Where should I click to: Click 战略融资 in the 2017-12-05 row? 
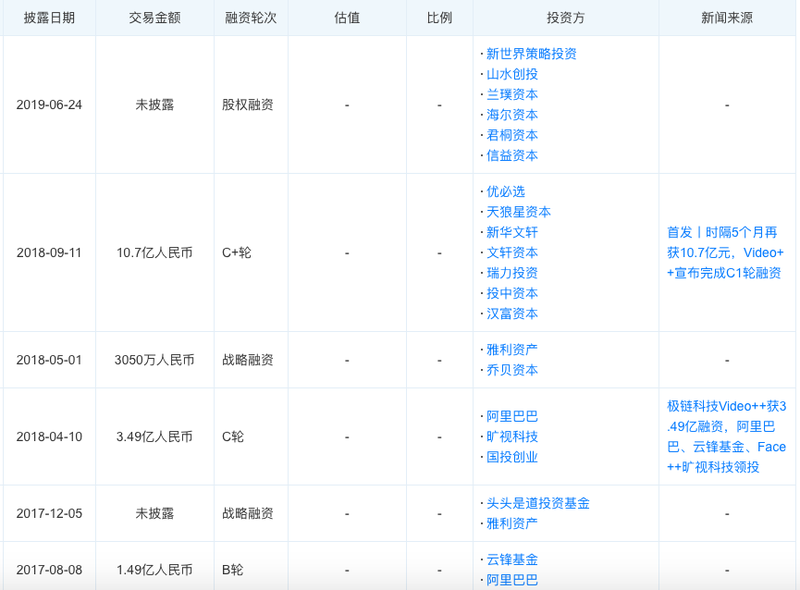(247, 513)
